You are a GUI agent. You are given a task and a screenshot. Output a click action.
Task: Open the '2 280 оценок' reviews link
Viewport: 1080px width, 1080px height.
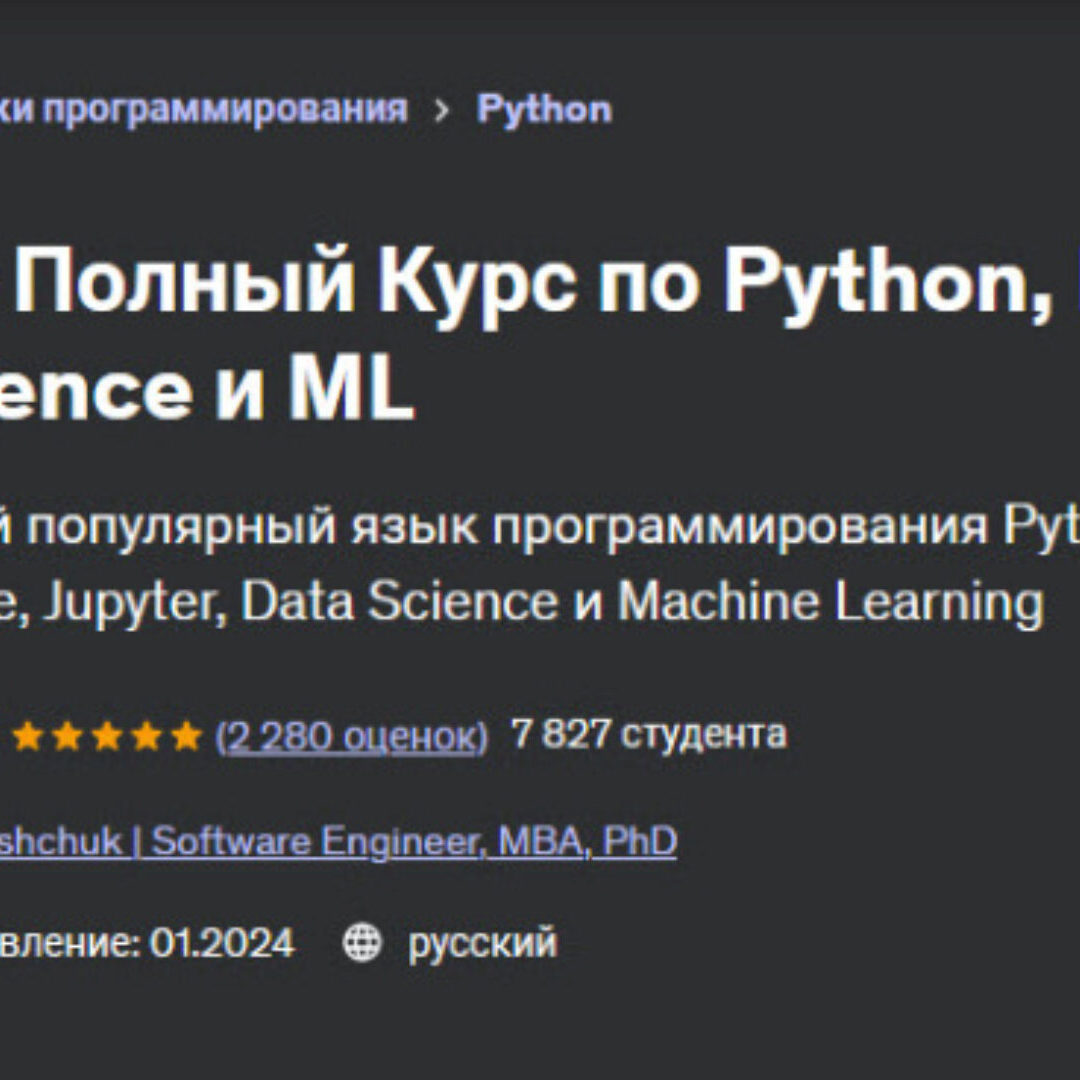pos(351,736)
